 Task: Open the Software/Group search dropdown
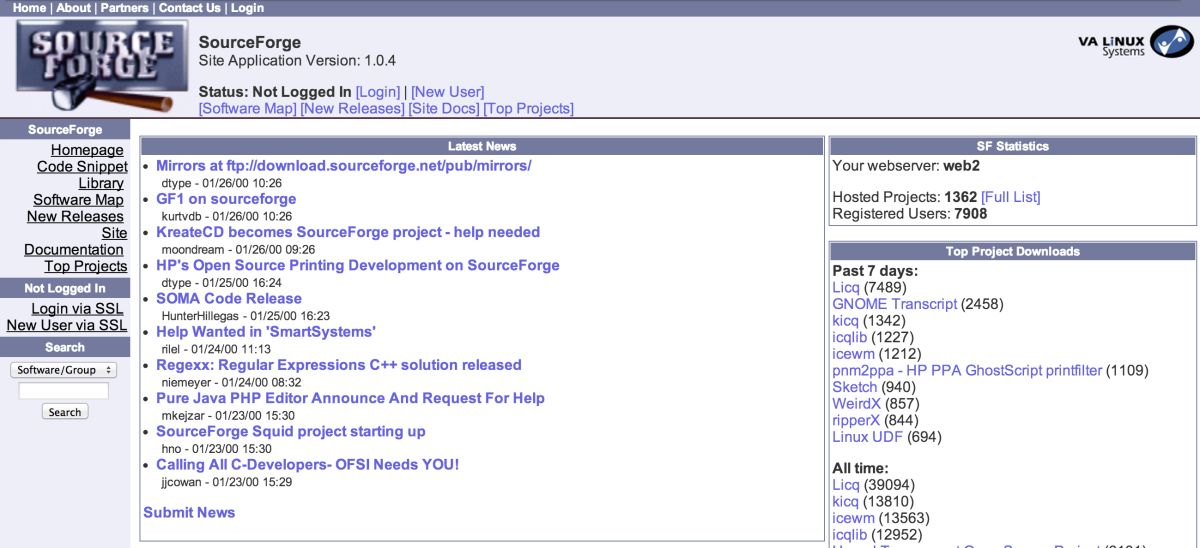[x=64, y=370]
